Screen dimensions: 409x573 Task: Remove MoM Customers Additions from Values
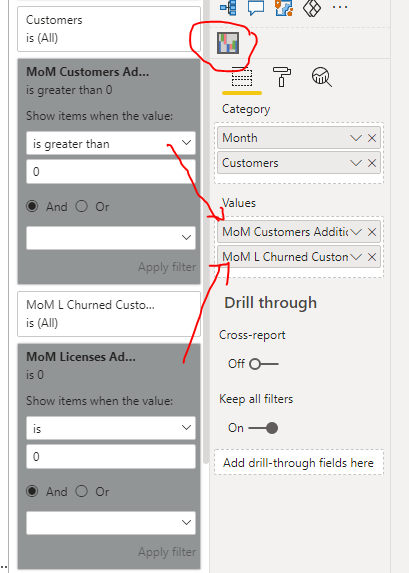tap(372, 232)
